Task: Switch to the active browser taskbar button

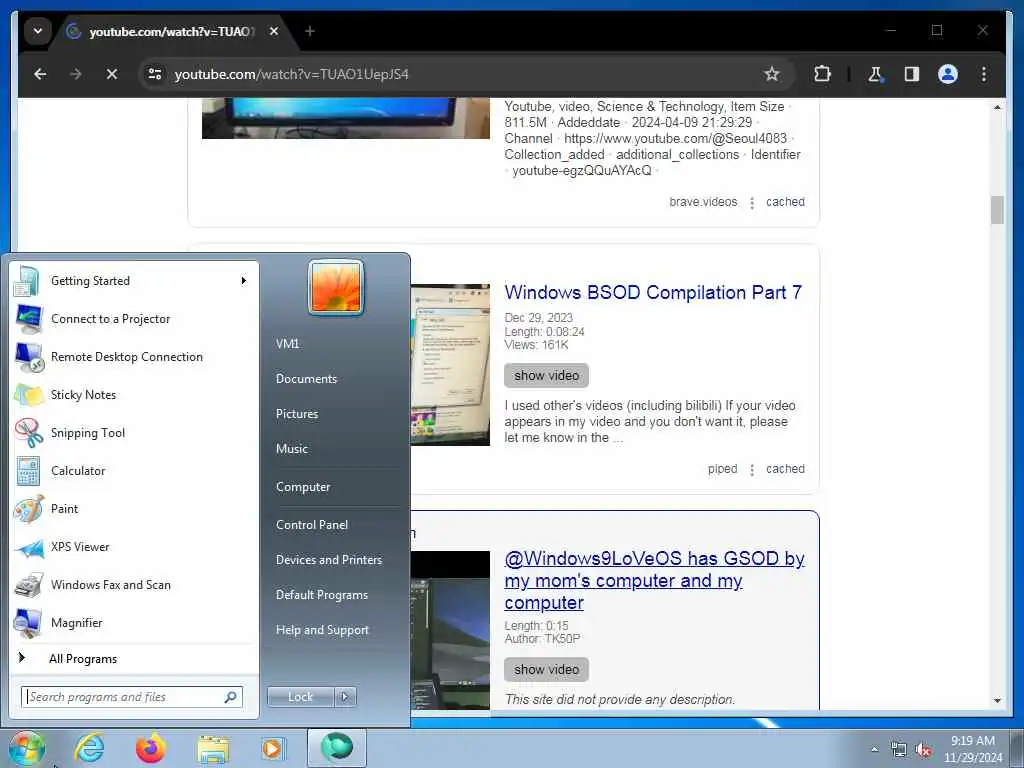Action: [336, 748]
